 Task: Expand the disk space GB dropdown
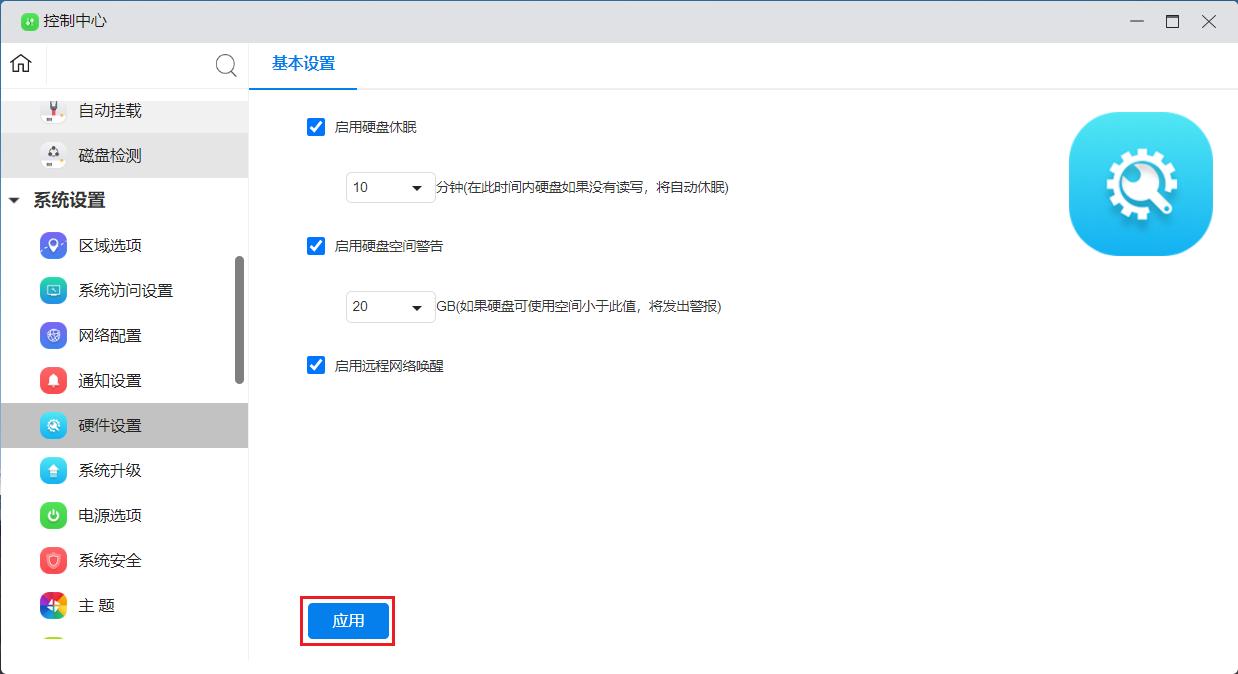pos(390,306)
